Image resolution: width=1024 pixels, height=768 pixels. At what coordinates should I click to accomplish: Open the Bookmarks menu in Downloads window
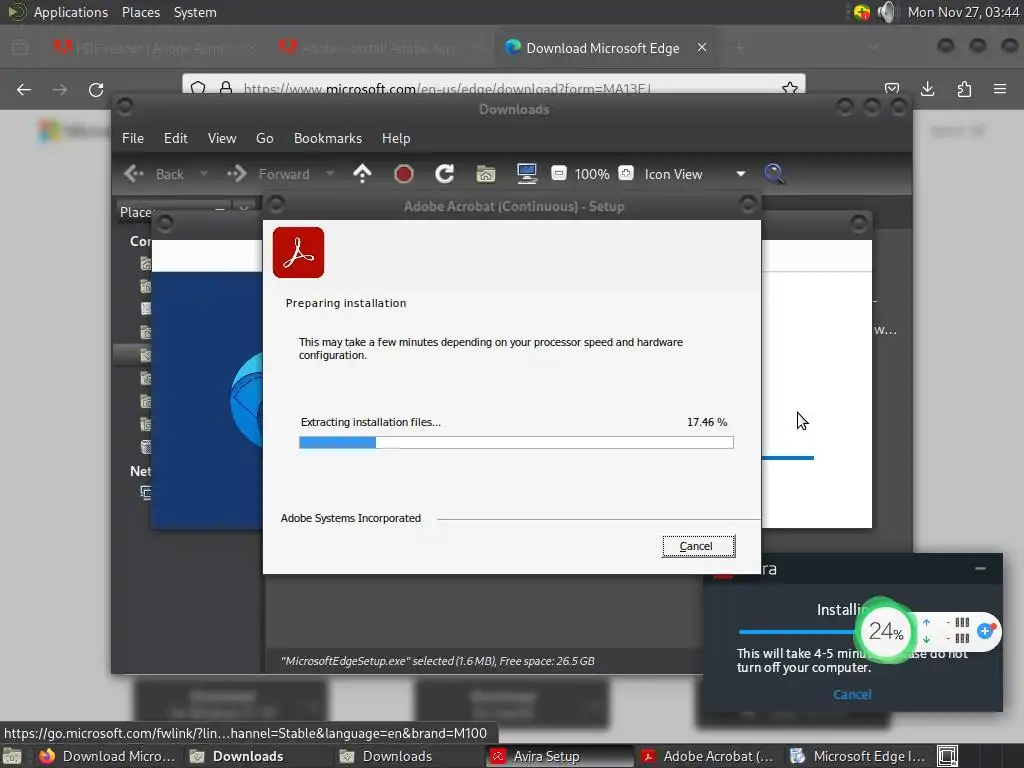point(328,138)
